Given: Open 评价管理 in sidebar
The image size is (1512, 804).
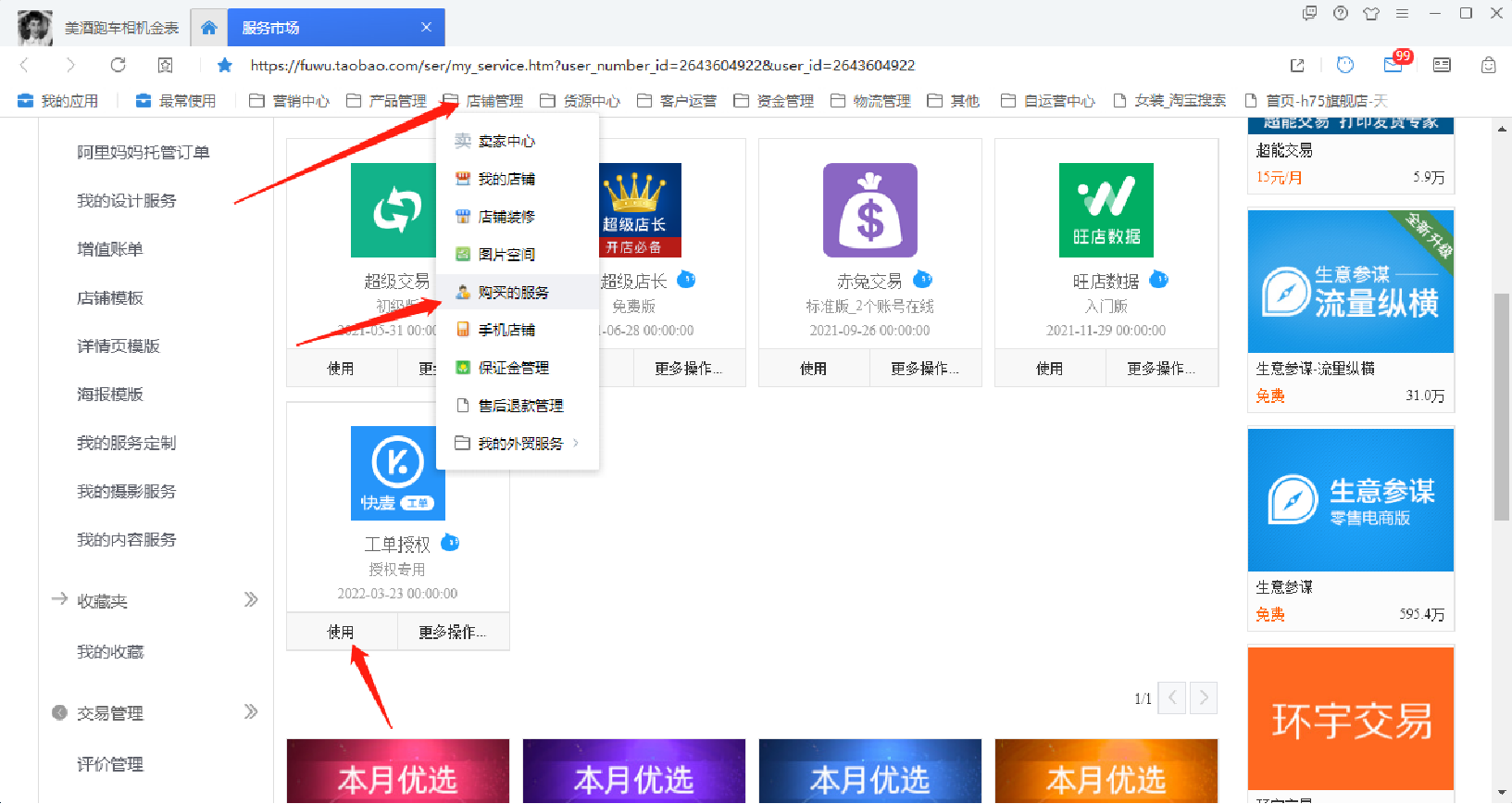Looking at the screenshot, I should click(110, 764).
